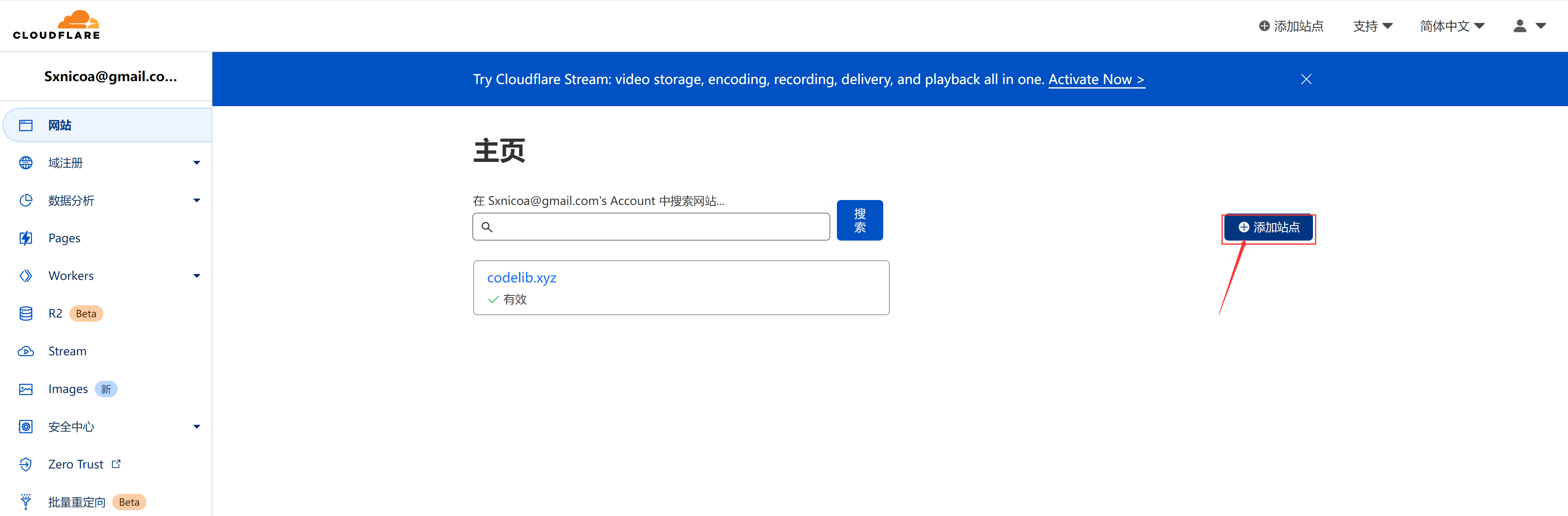Image resolution: width=1568 pixels, height=516 pixels.
Task: Open the codelib.xyz site
Action: click(x=521, y=277)
